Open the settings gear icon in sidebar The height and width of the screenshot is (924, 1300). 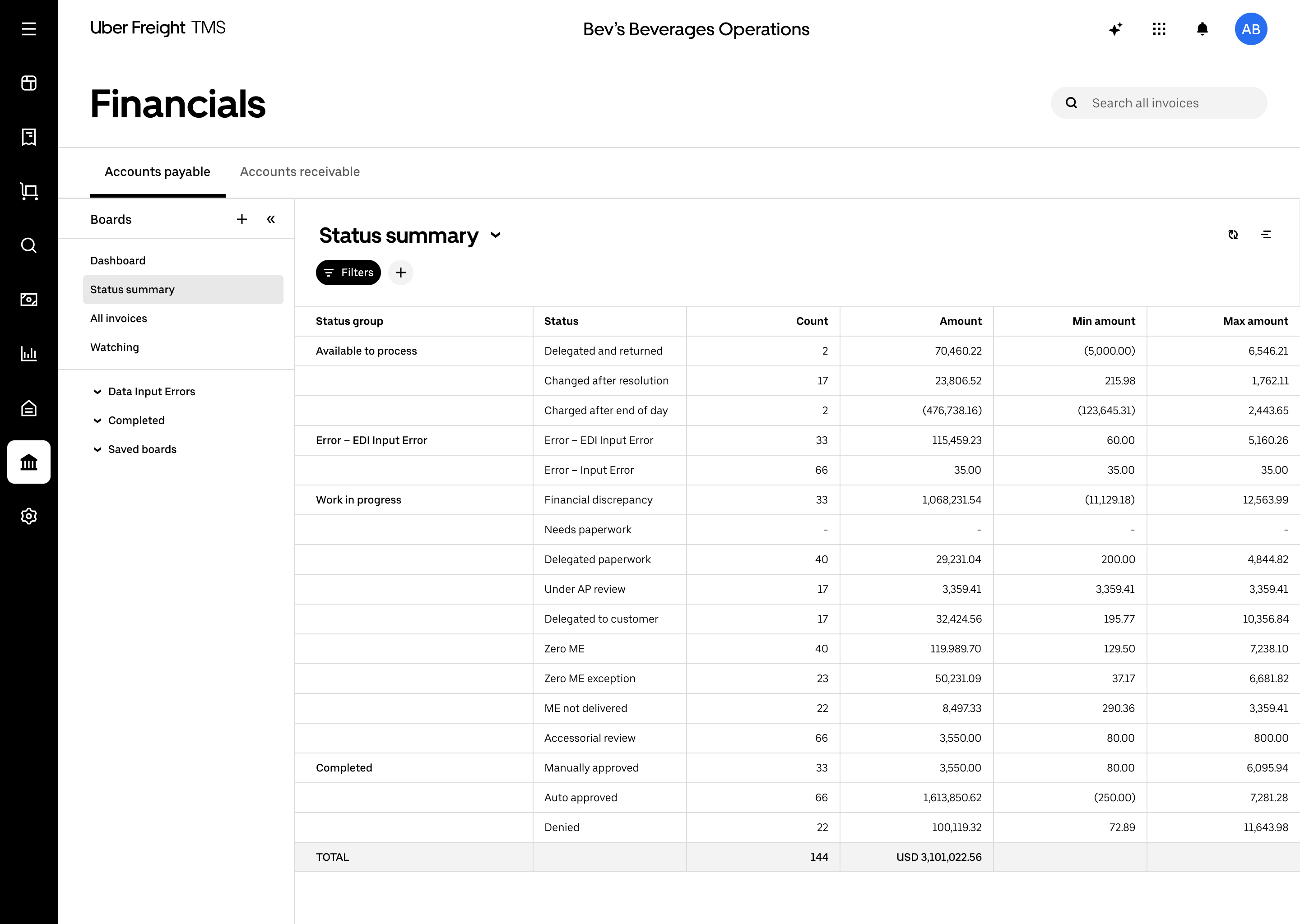[28, 516]
